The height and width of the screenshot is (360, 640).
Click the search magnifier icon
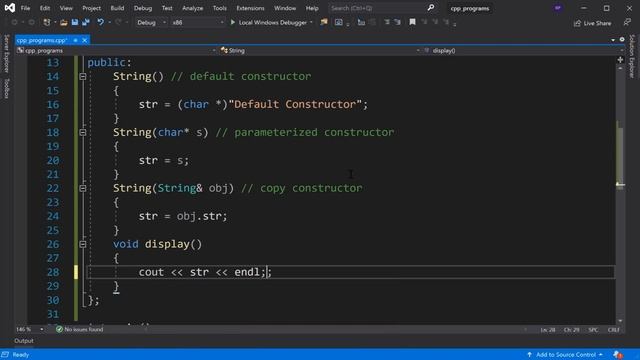coord(431,8)
